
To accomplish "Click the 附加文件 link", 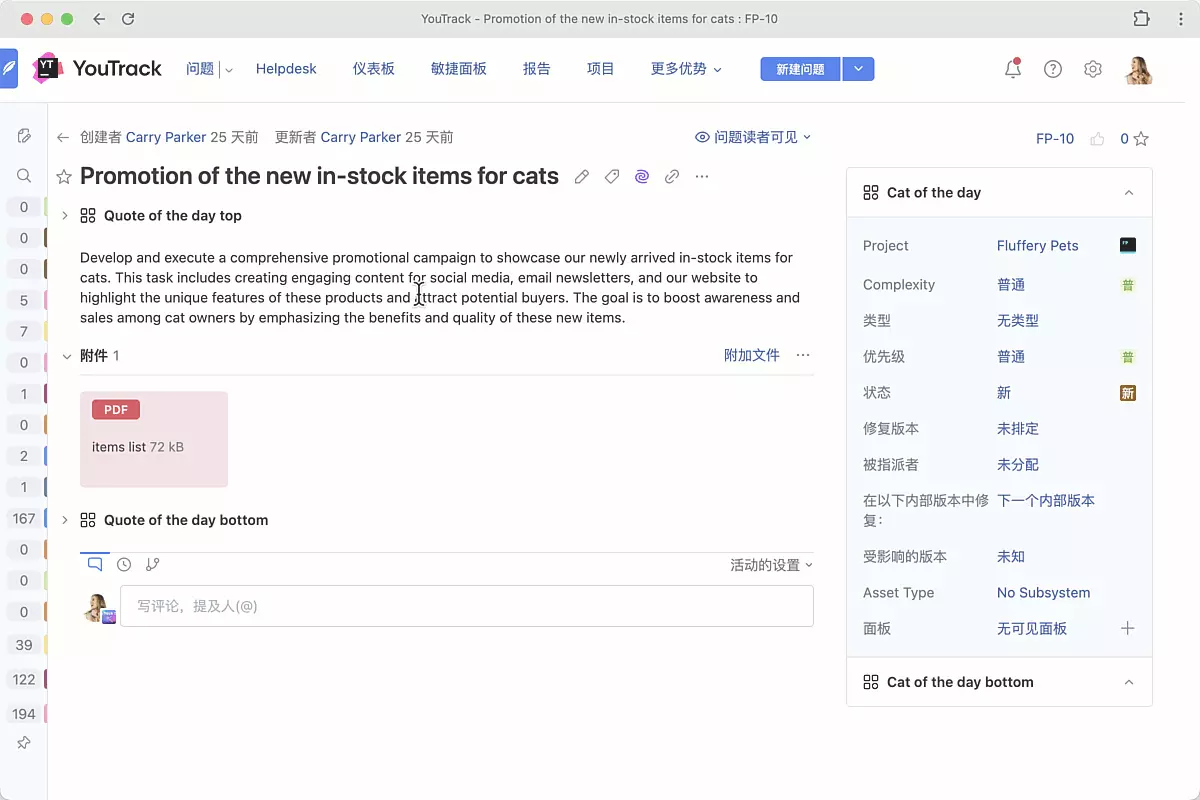I will coord(751,355).
